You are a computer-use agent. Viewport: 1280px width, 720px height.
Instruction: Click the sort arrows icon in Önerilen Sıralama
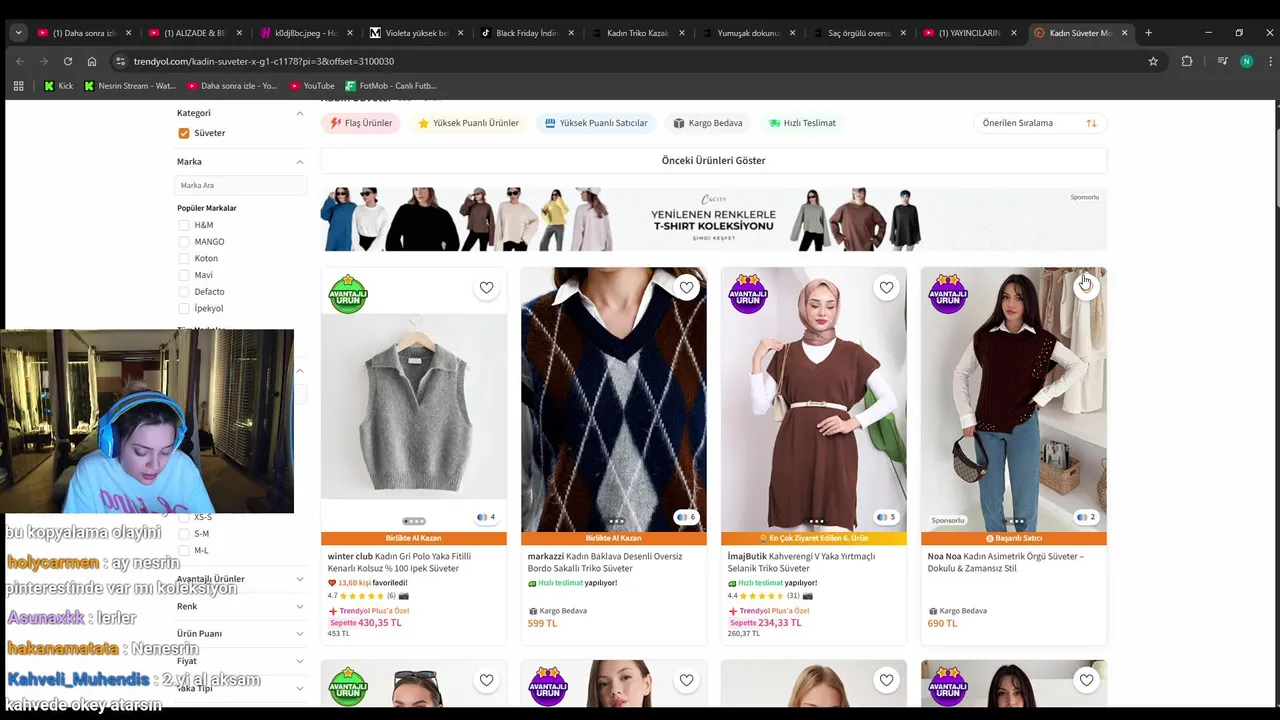(1091, 123)
